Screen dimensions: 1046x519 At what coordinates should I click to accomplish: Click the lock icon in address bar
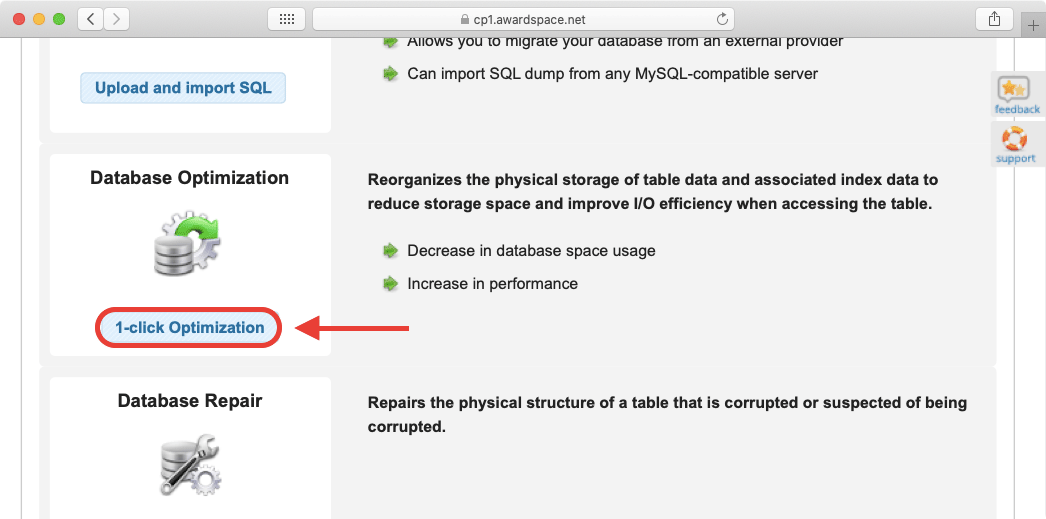point(464,19)
